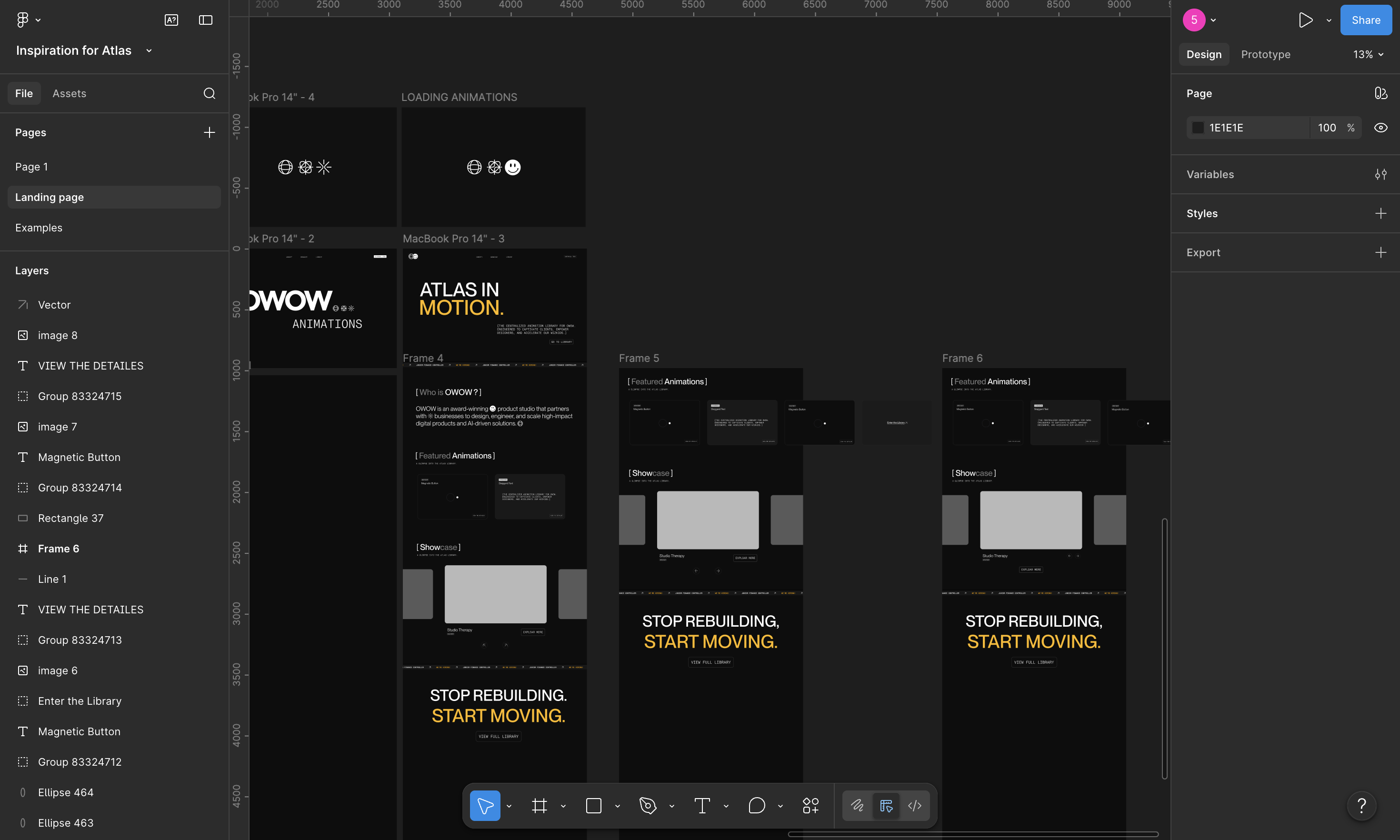Click the canvas horizontal scrollbar
This screenshot has width=1400, height=840.
973,834
